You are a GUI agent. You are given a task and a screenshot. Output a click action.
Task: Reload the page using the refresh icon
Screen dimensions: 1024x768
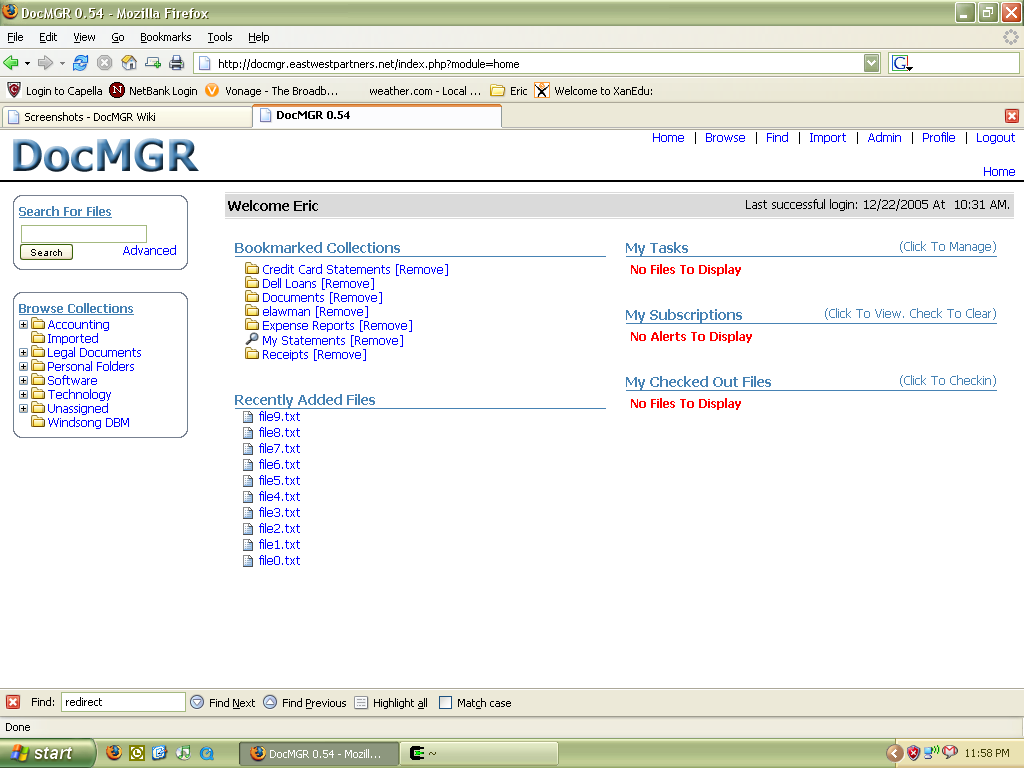tap(79, 61)
